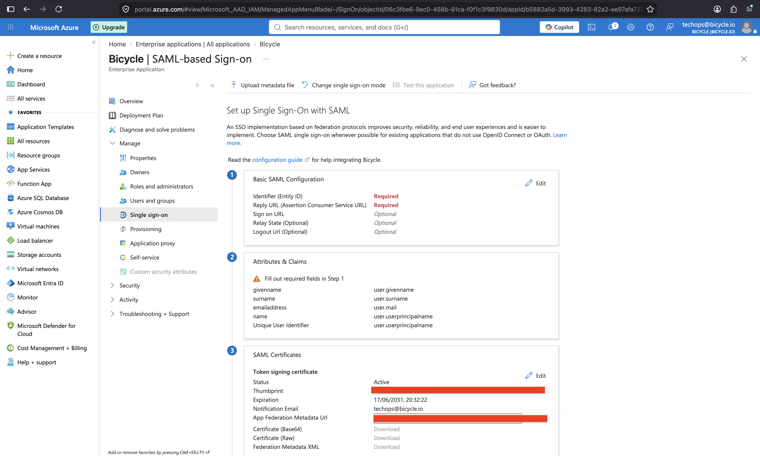Edit Basic SAML Configuration

[536, 183]
